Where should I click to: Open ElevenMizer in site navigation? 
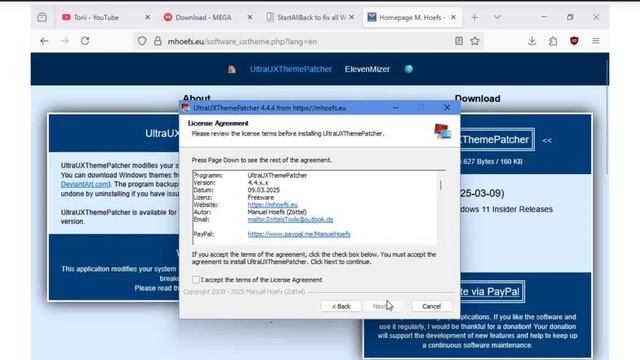click(367, 69)
